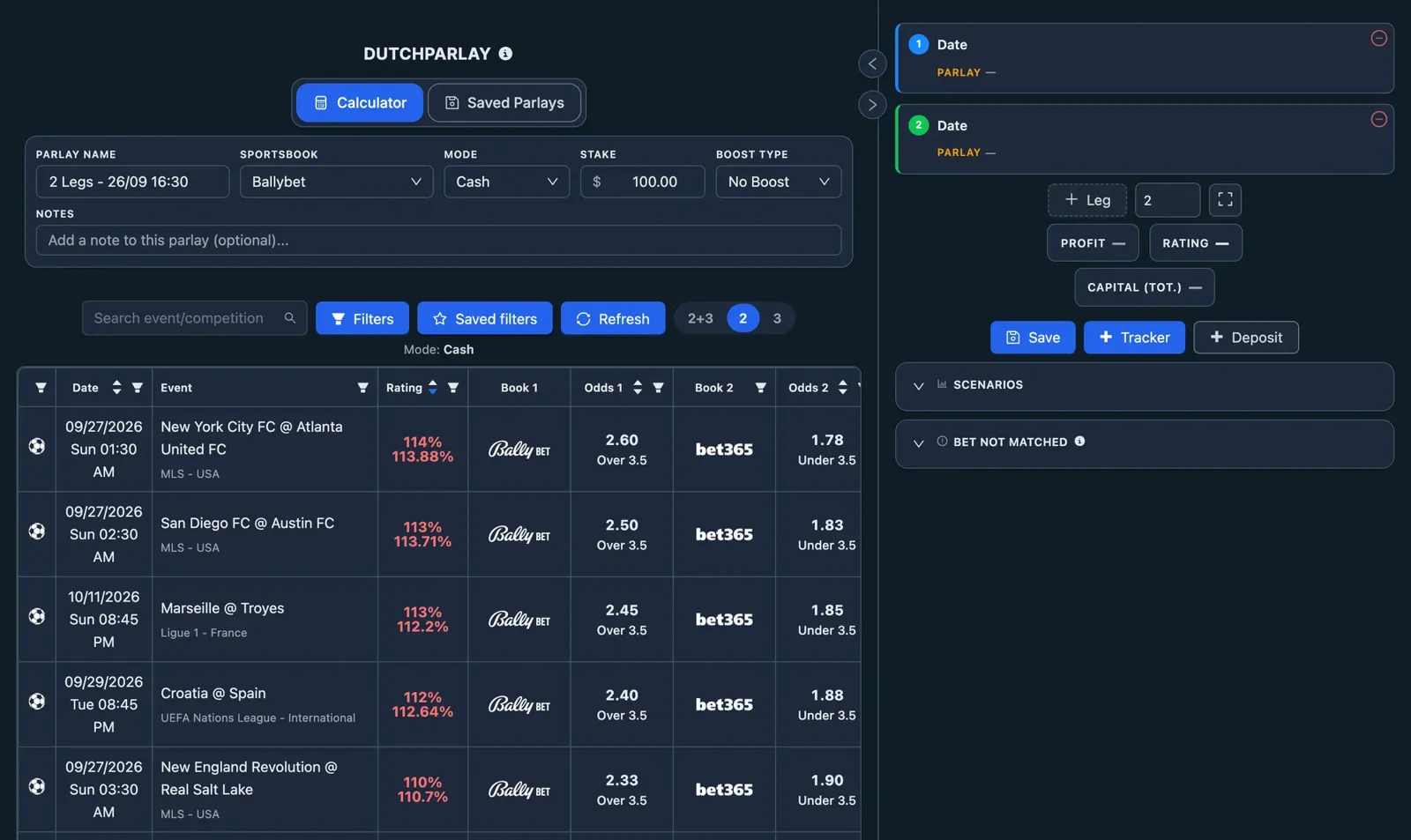Sort by Rating column arrows
Screen dimensions: 1411x840
(433, 388)
